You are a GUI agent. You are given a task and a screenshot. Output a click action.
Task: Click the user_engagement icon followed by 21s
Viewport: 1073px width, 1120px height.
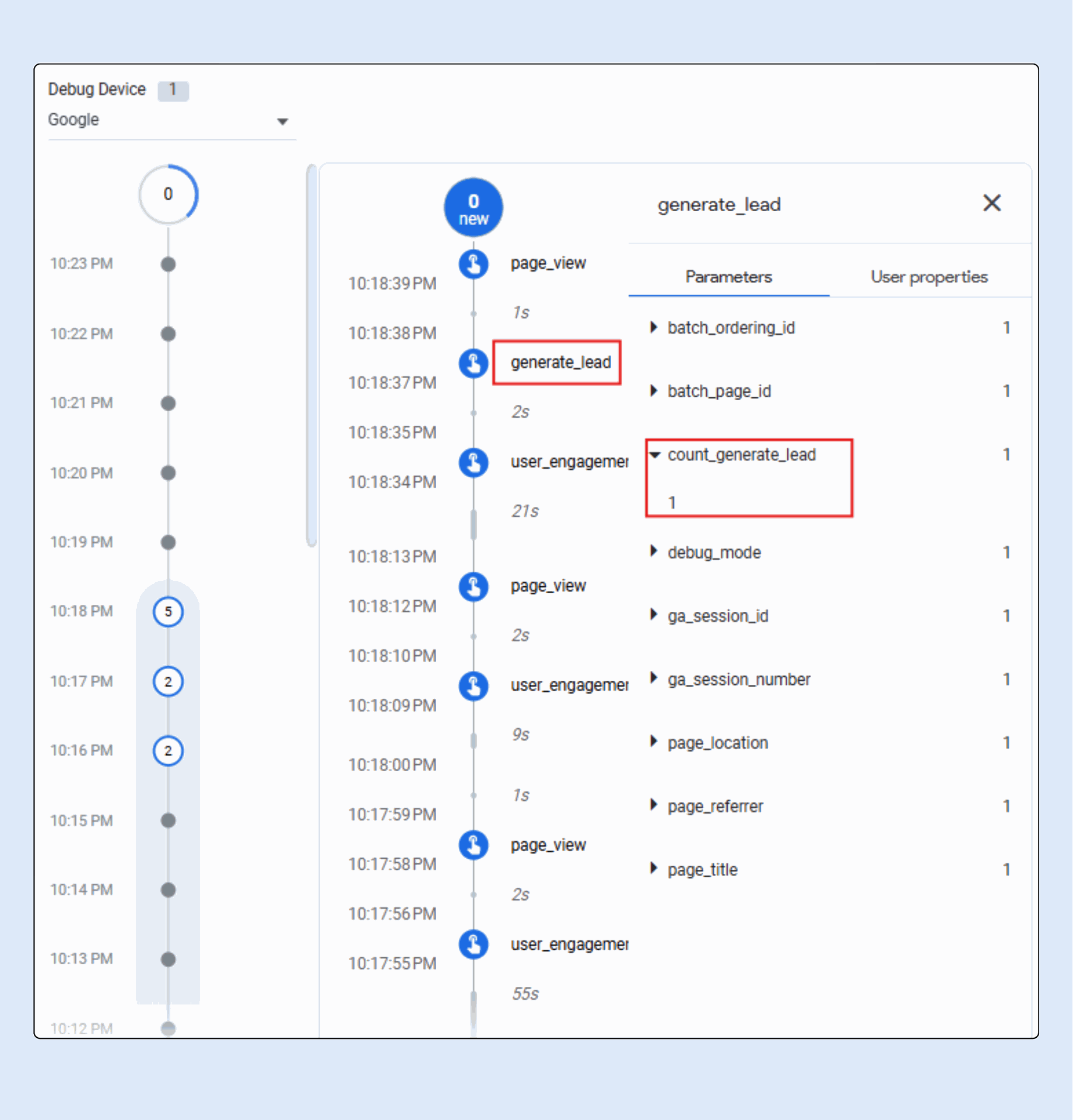pyautogui.click(x=473, y=463)
